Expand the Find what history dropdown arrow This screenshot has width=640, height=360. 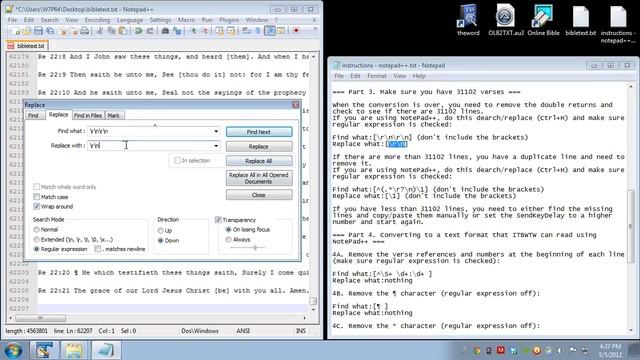point(216,131)
